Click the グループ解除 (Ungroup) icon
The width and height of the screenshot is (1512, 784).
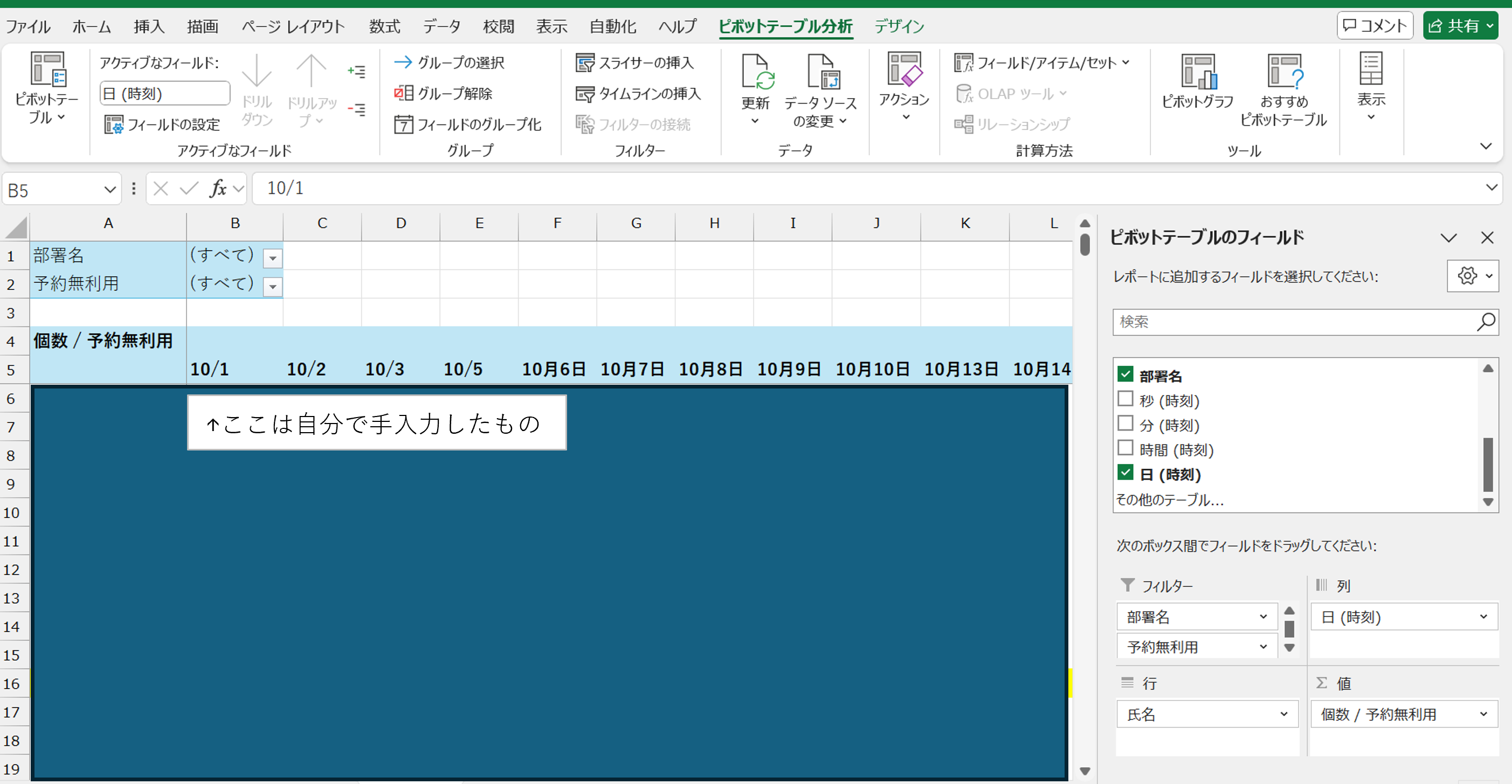(404, 93)
